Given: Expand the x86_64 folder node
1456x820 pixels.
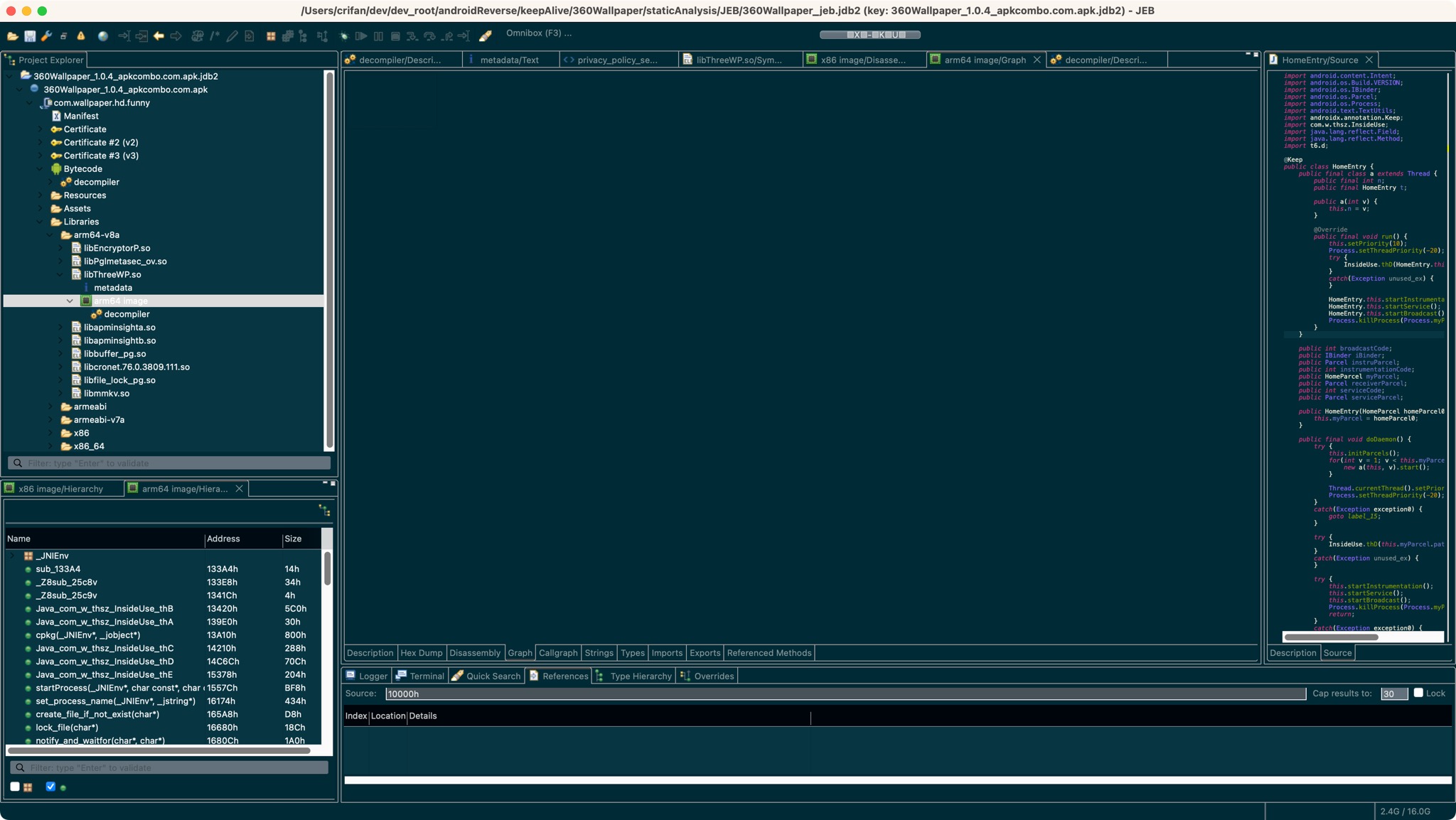Looking at the screenshot, I should point(50,446).
